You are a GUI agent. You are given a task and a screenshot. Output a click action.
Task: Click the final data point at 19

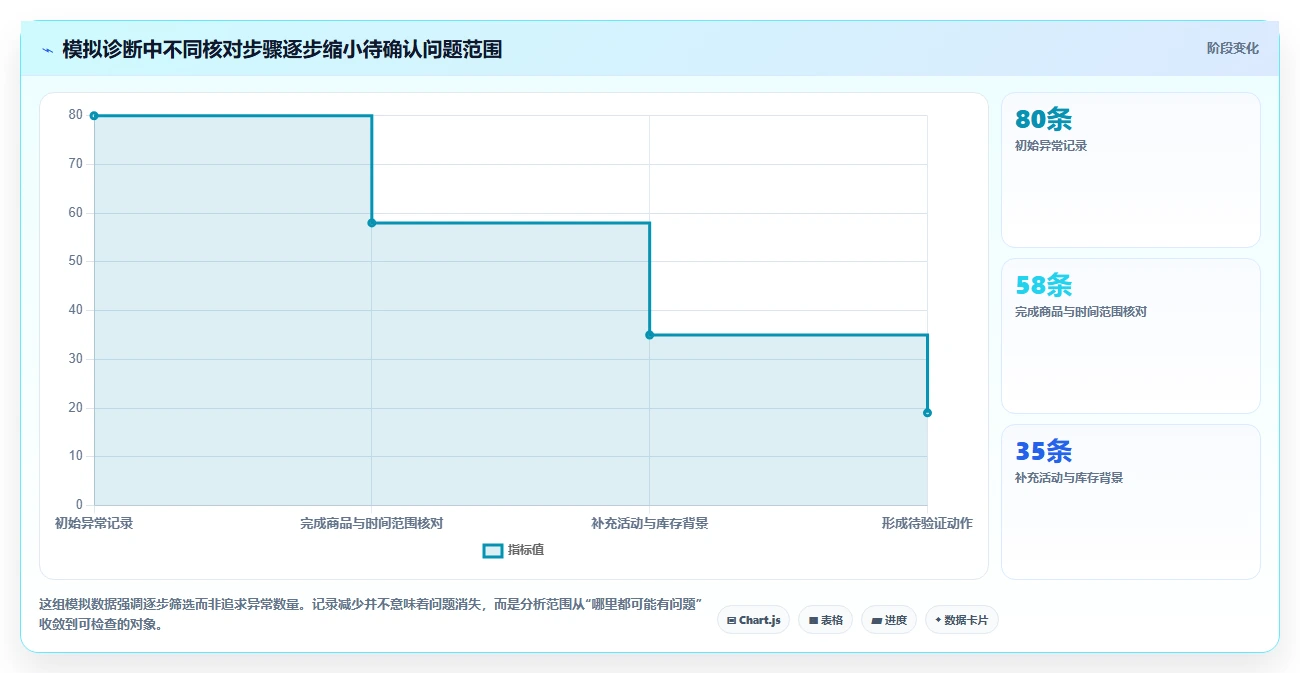(x=927, y=413)
